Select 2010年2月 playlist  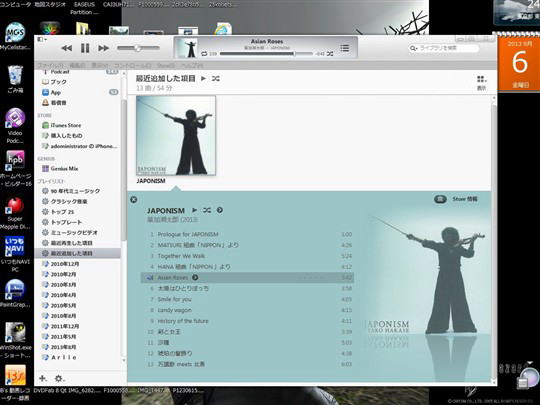(x=63, y=274)
